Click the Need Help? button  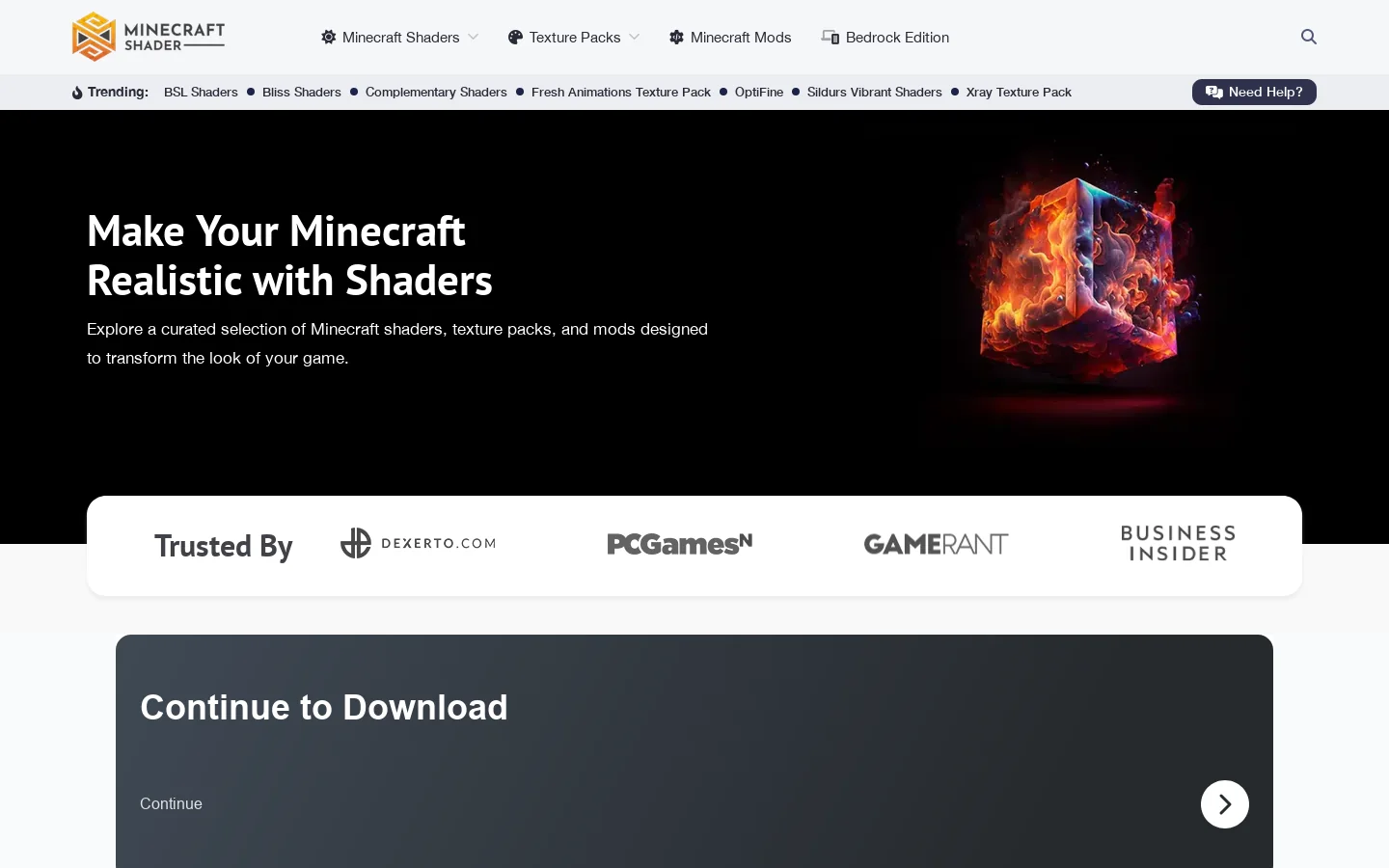tap(1254, 92)
